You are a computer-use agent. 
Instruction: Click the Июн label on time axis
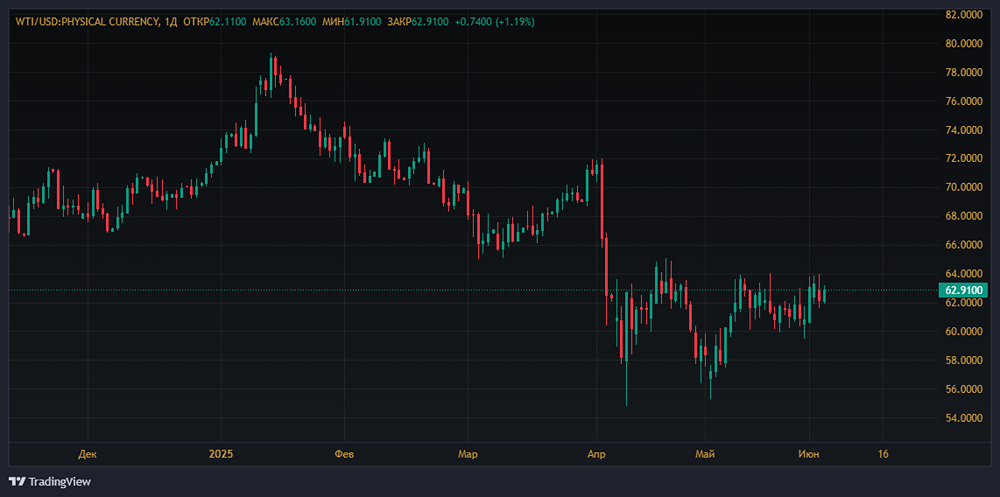(x=809, y=454)
